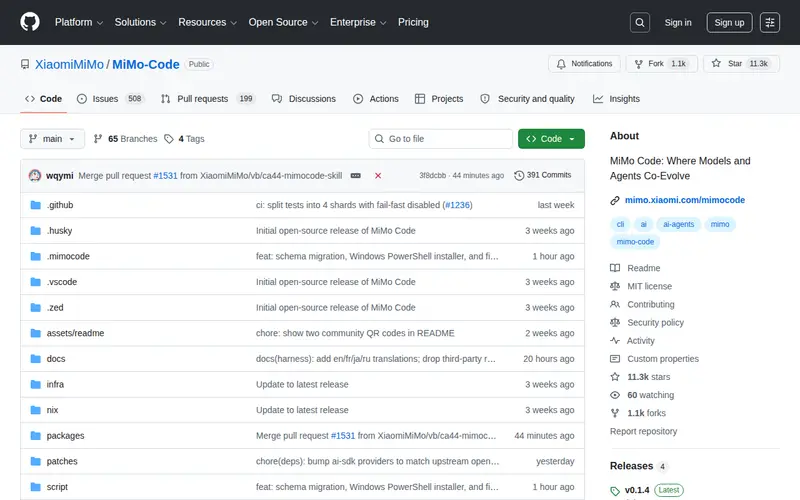Click the .vscode folder icon
Viewport: 800px width, 500px height.
[35, 282]
